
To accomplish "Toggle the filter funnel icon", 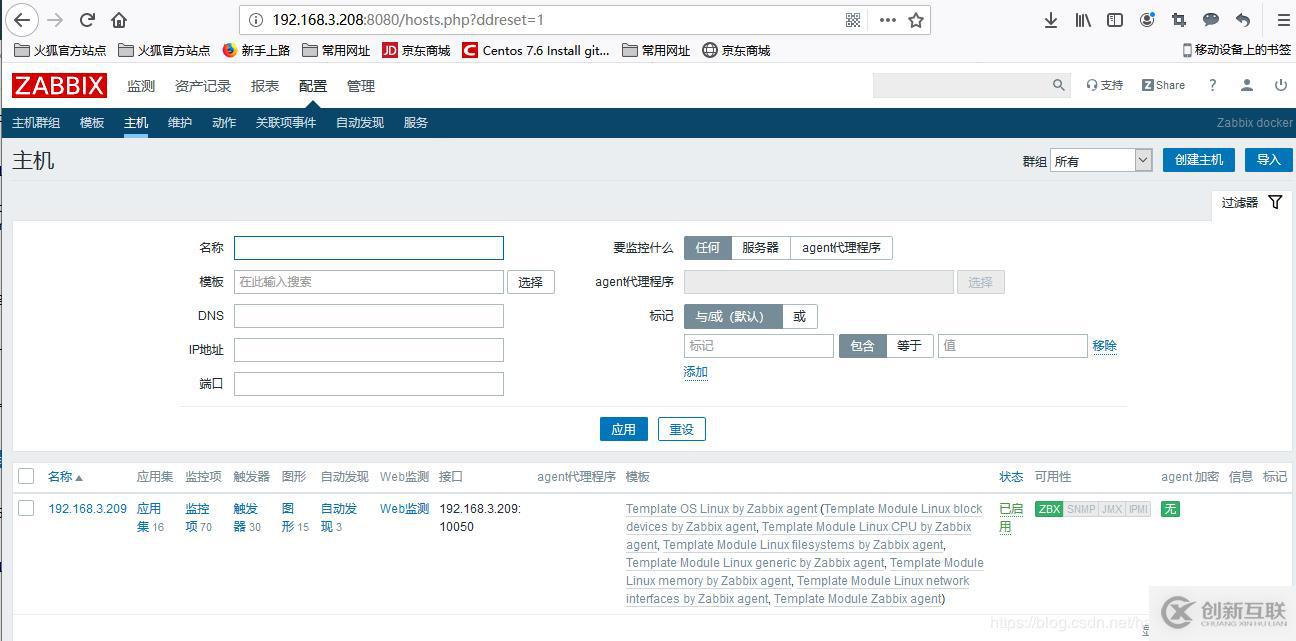I will point(1275,202).
